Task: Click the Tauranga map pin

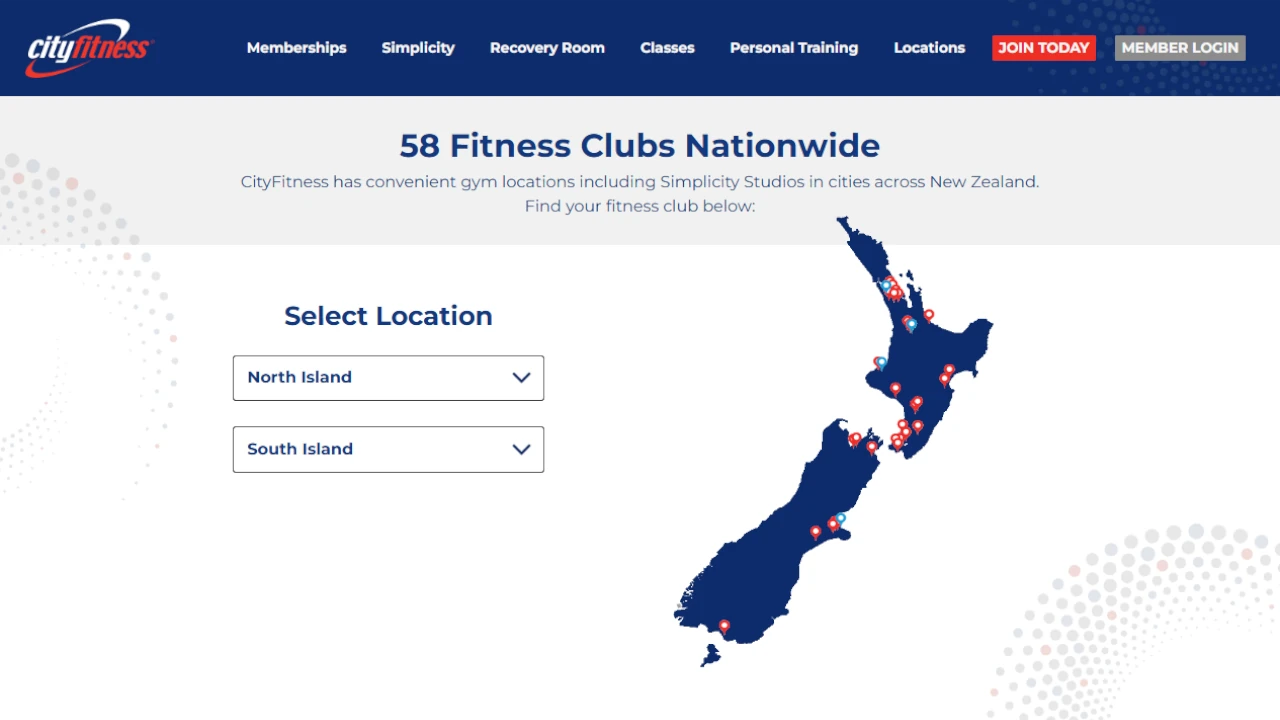Action: (x=928, y=316)
